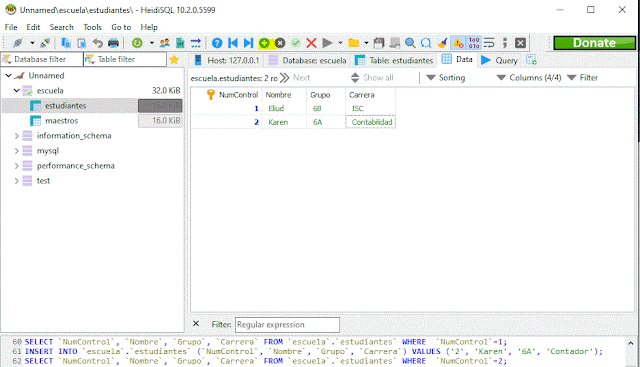This screenshot has height=367, width=640.
Task: Click the disconnect plug icon
Action: pyautogui.click(x=45, y=43)
